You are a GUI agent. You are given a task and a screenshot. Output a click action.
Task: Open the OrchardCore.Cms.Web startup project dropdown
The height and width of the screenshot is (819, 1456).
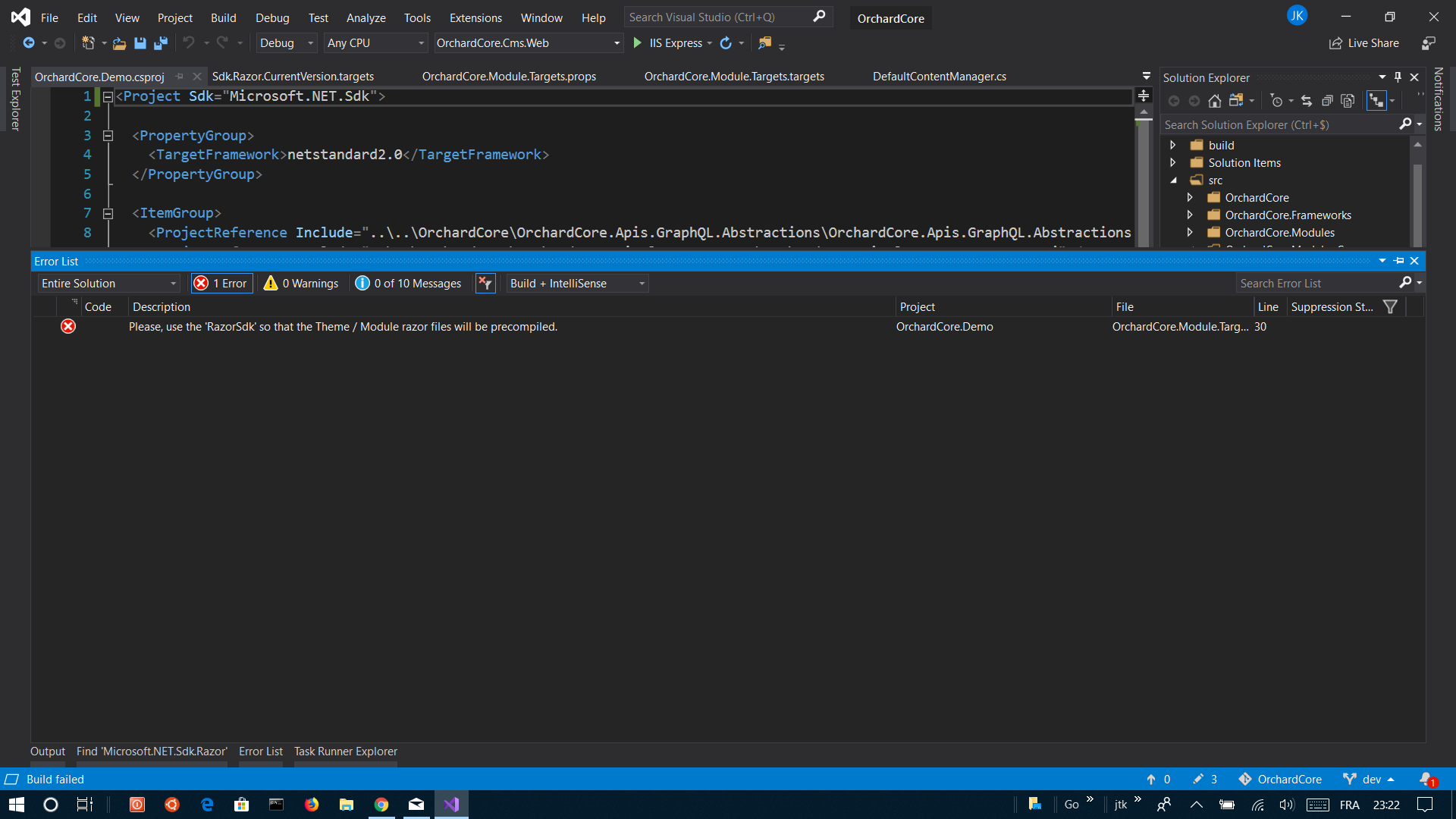pos(528,43)
